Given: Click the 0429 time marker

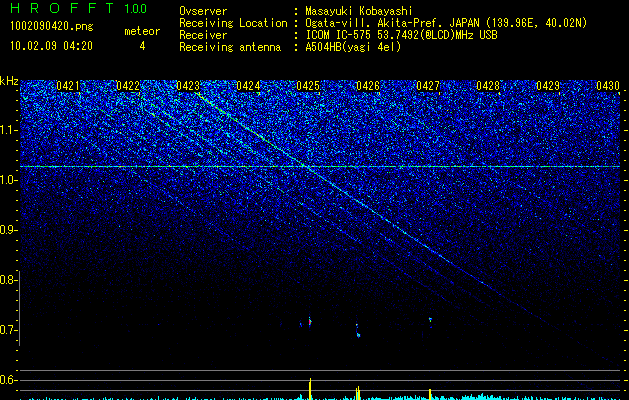Looking at the screenshot, I should [548, 86].
